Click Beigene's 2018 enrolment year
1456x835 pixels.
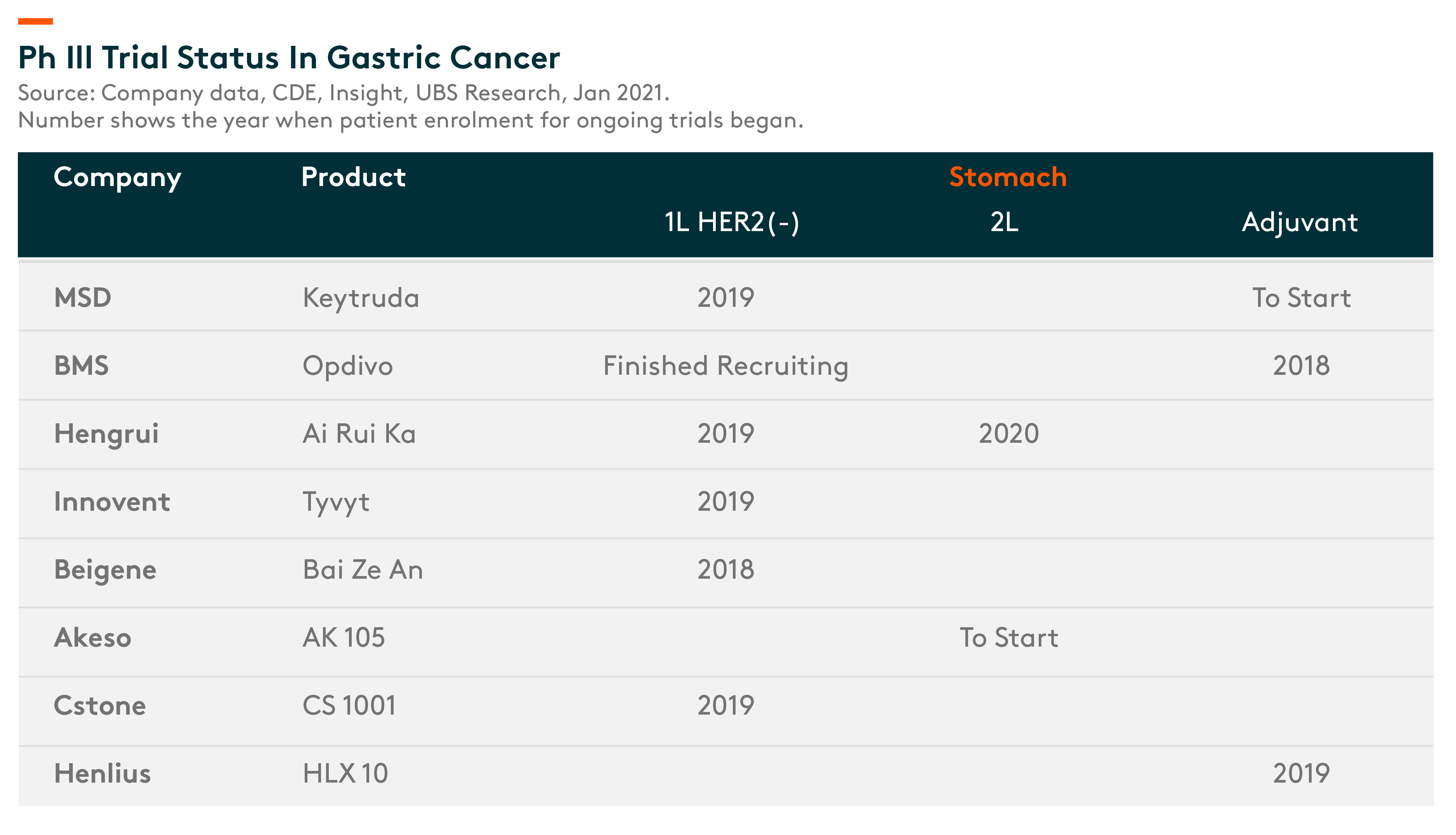pos(725,569)
